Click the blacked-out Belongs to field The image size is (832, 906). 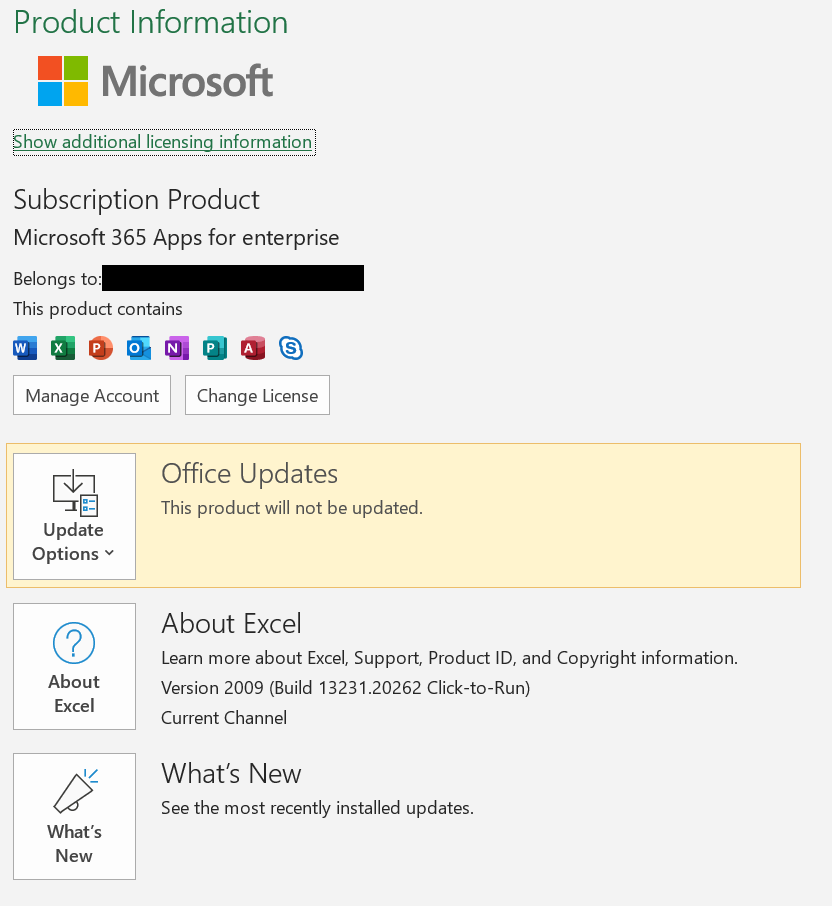(x=233, y=278)
